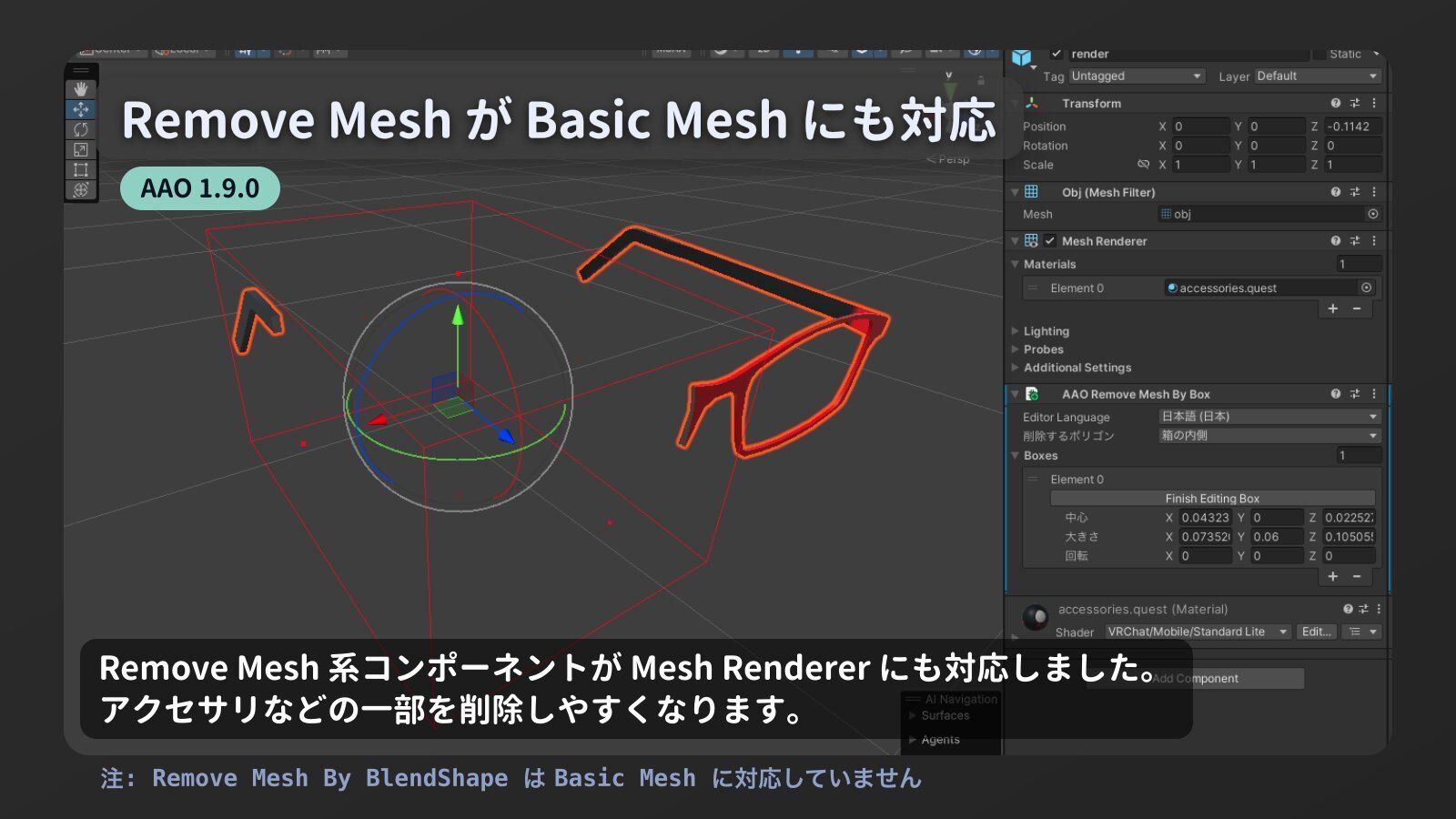The image size is (1456, 819).
Task: Click the Position Z input field
Action: pyautogui.click(x=1351, y=126)
